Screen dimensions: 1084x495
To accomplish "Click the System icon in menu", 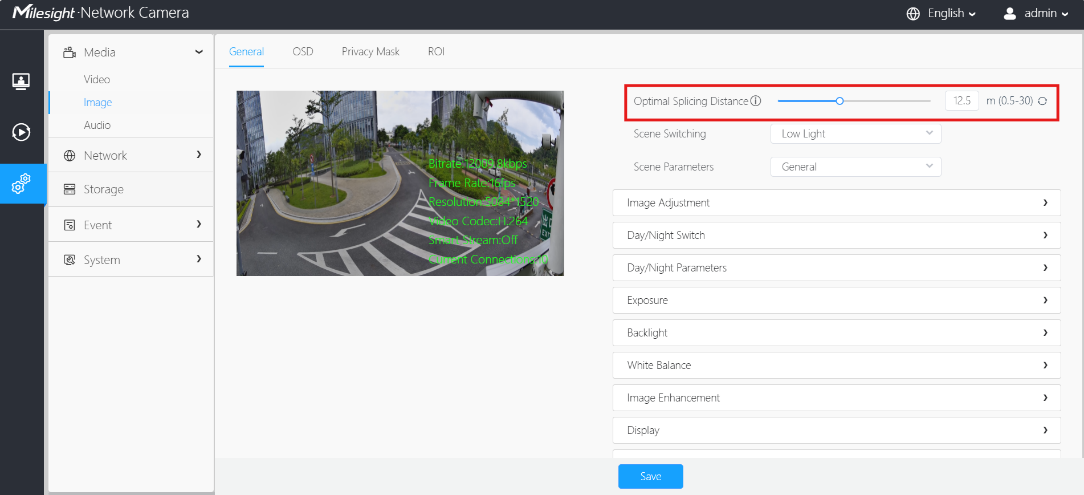I will point(69,260).
